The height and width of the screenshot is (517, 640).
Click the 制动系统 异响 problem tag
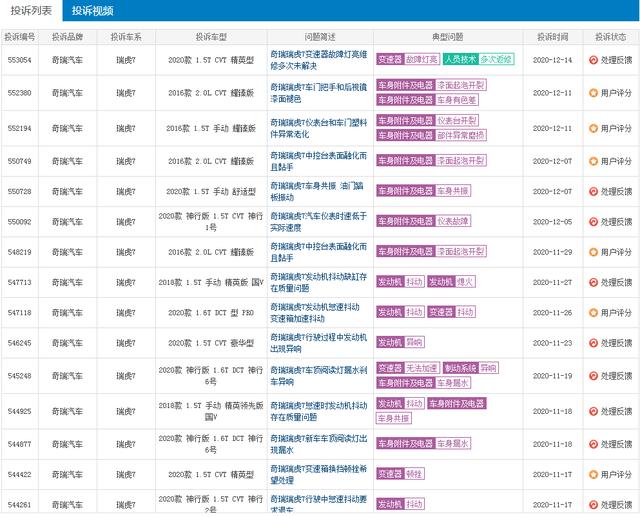point(471,368)
